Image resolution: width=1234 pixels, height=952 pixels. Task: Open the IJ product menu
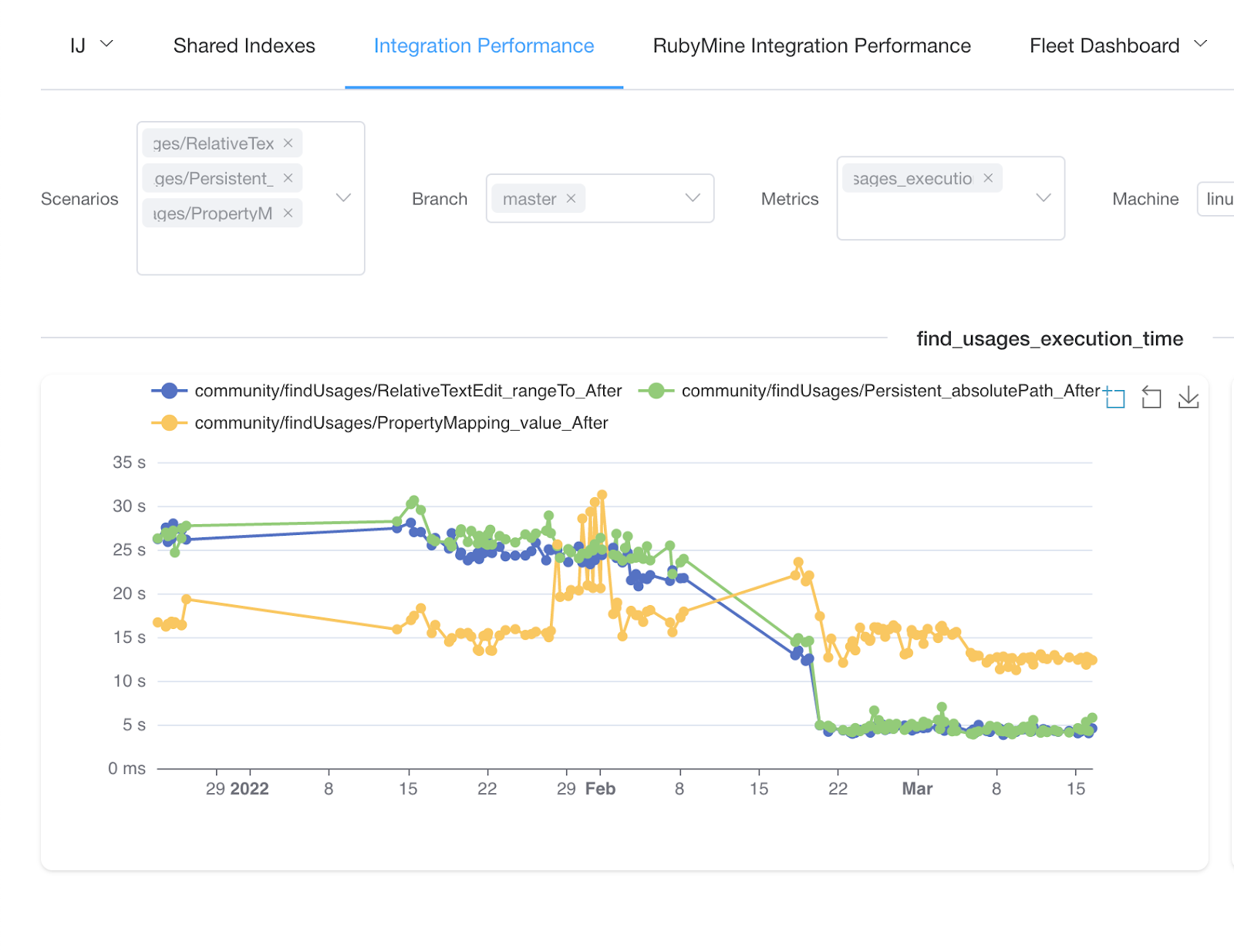91,45
